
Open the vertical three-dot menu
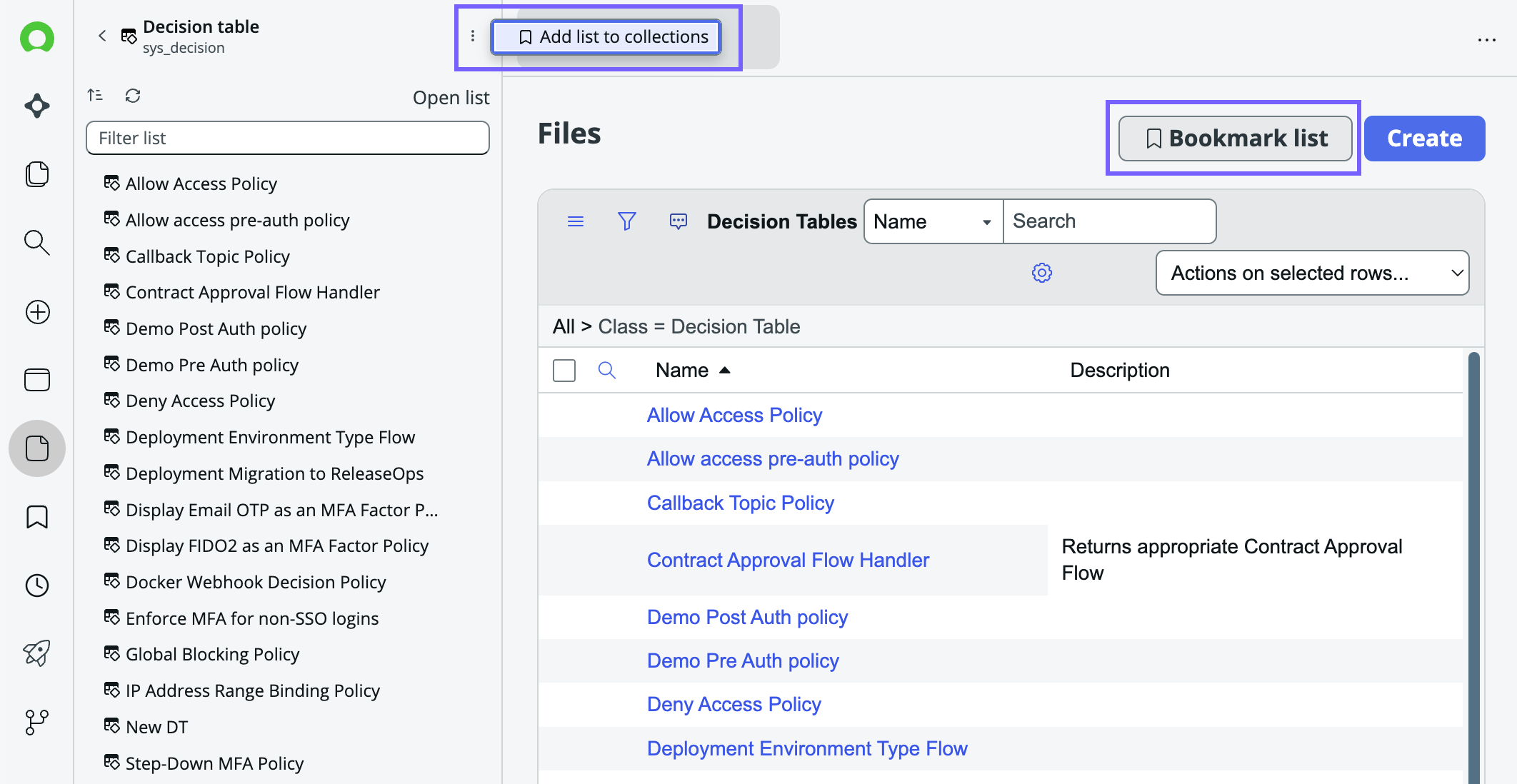coord(473,36)
